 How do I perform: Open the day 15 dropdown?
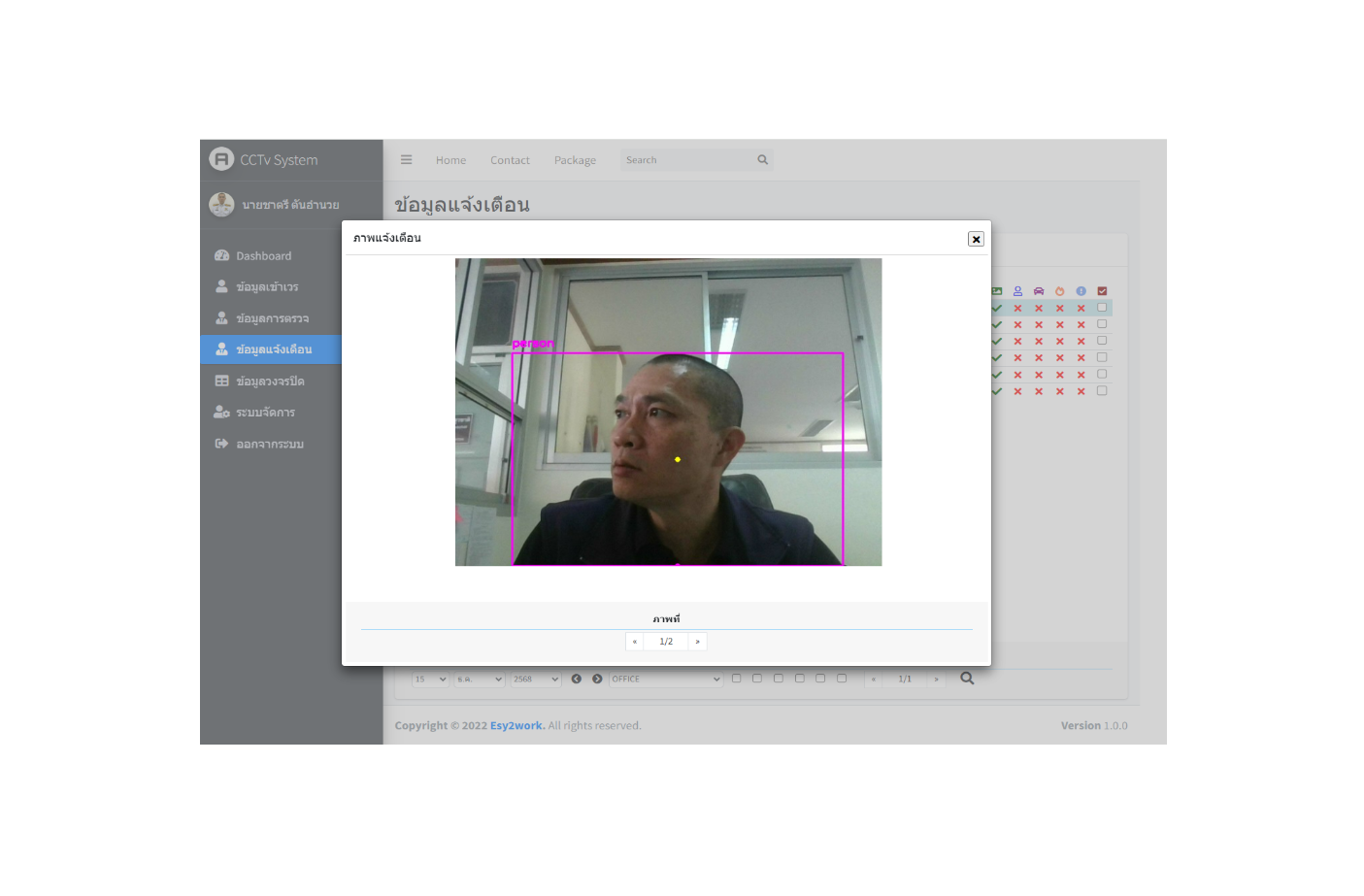430,680
